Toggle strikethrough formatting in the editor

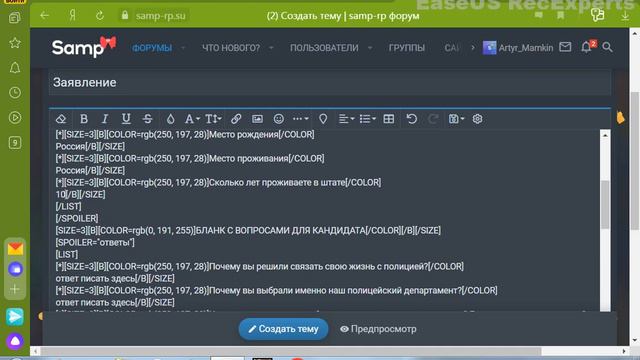(x=147, y=119)
